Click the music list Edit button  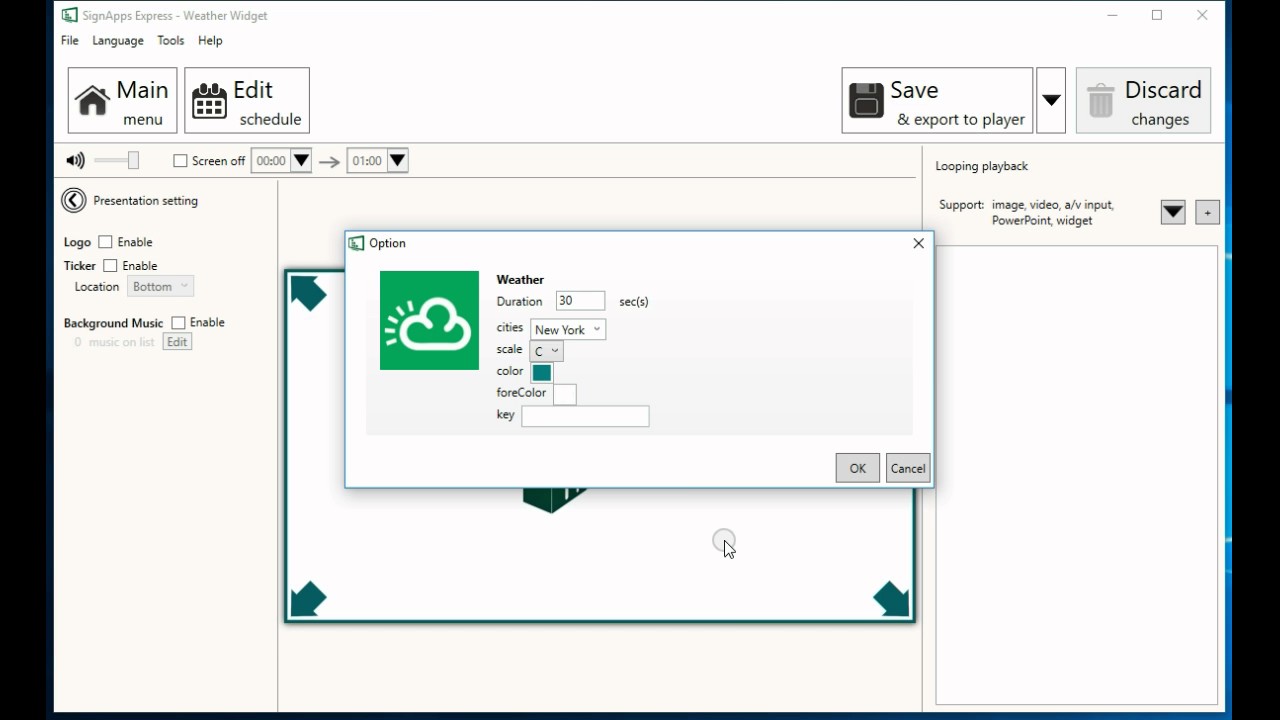177,342
